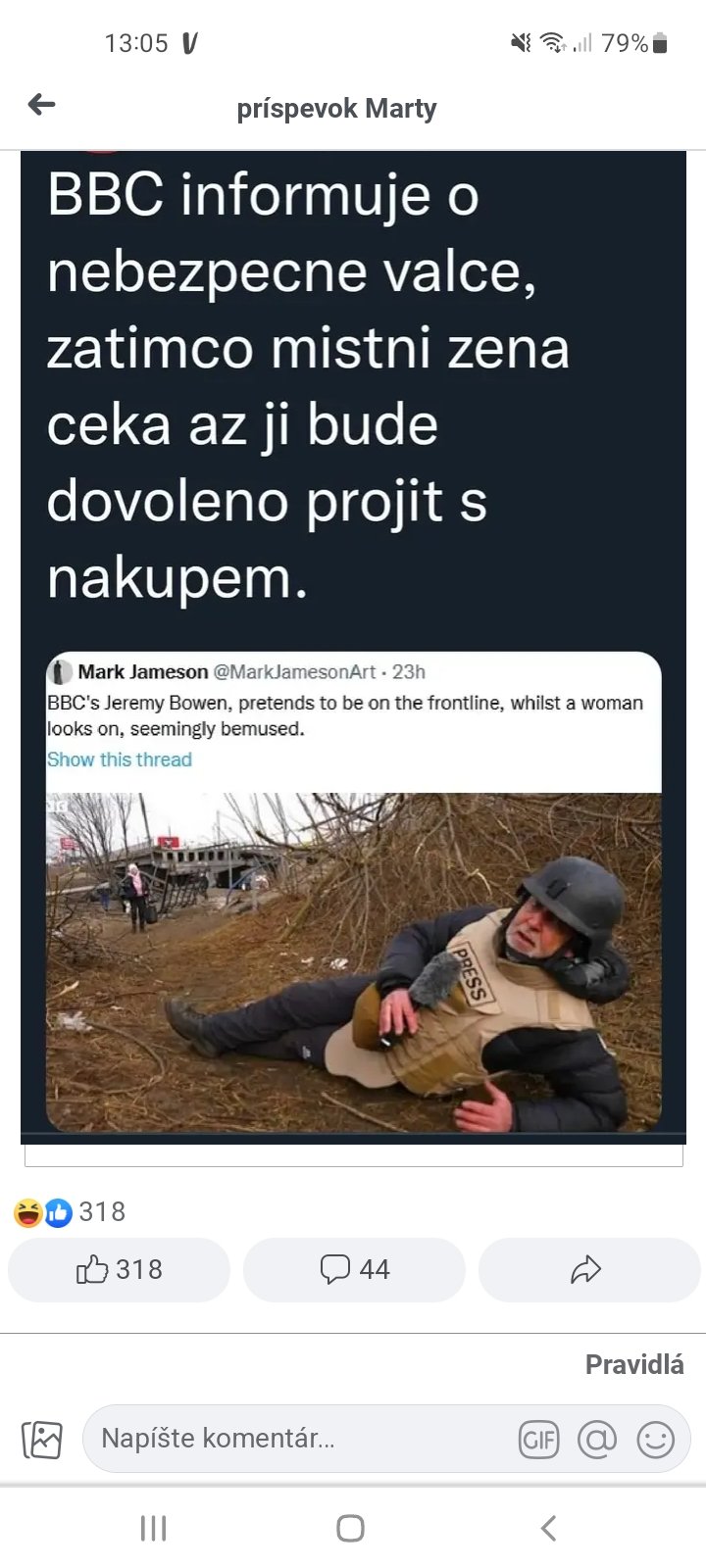The width and height of the screenshot is (706, 1568).
Task: Tap the back arrow in header
Action: [x=41, y=104]
